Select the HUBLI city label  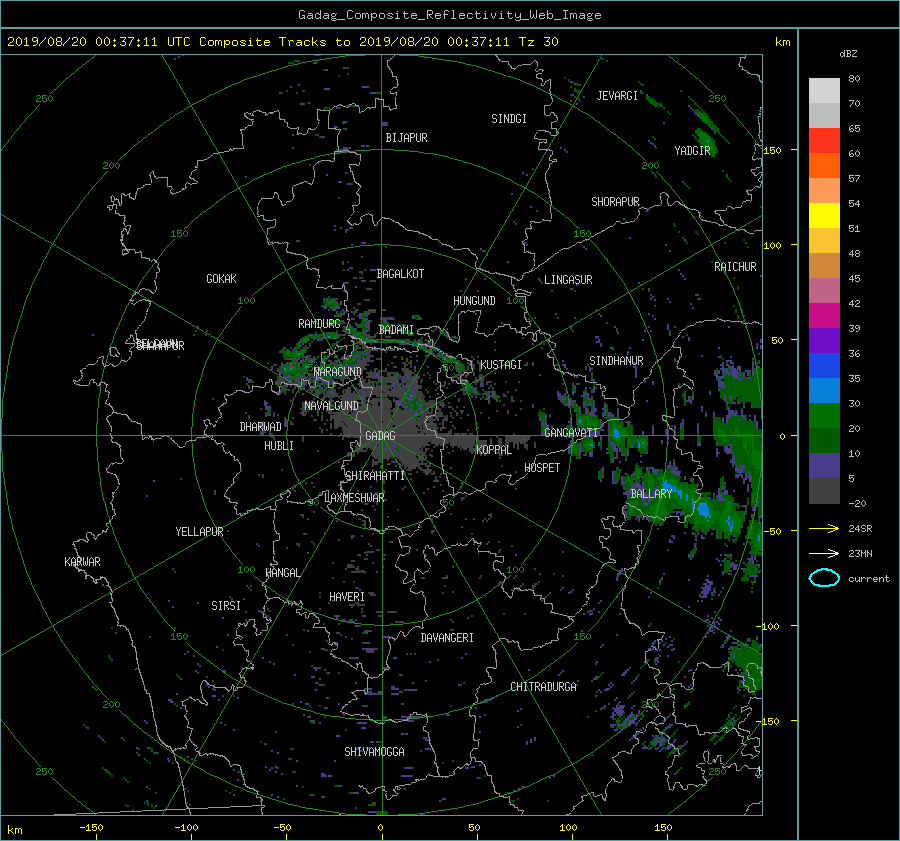click(279, 446)
